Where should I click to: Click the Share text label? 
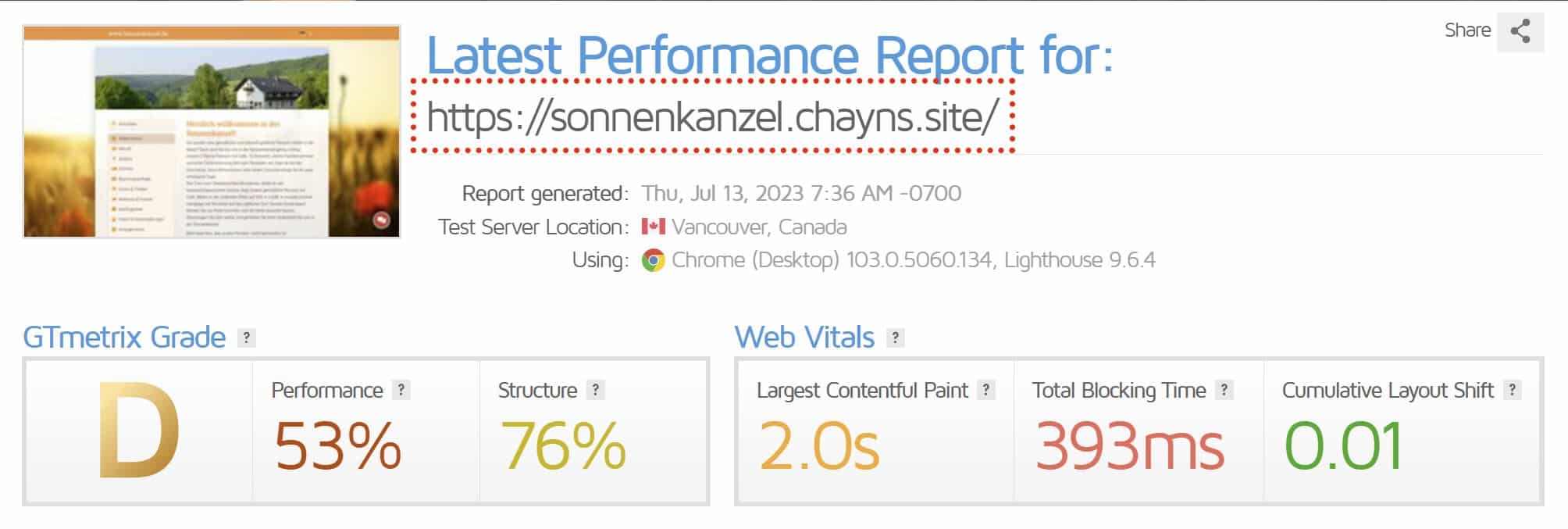(x=1467, y=30)
